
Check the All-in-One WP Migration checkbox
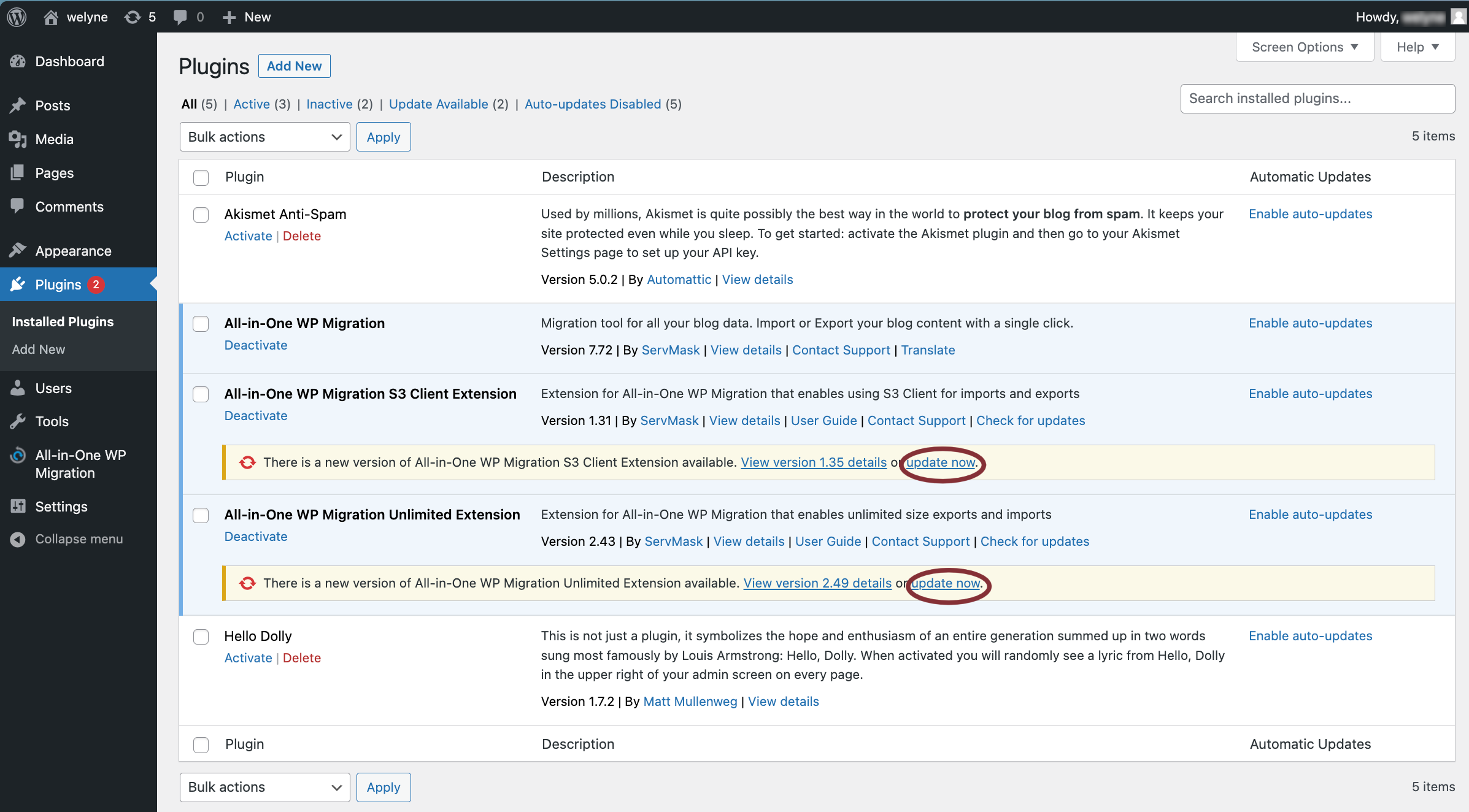pos(201,324)
